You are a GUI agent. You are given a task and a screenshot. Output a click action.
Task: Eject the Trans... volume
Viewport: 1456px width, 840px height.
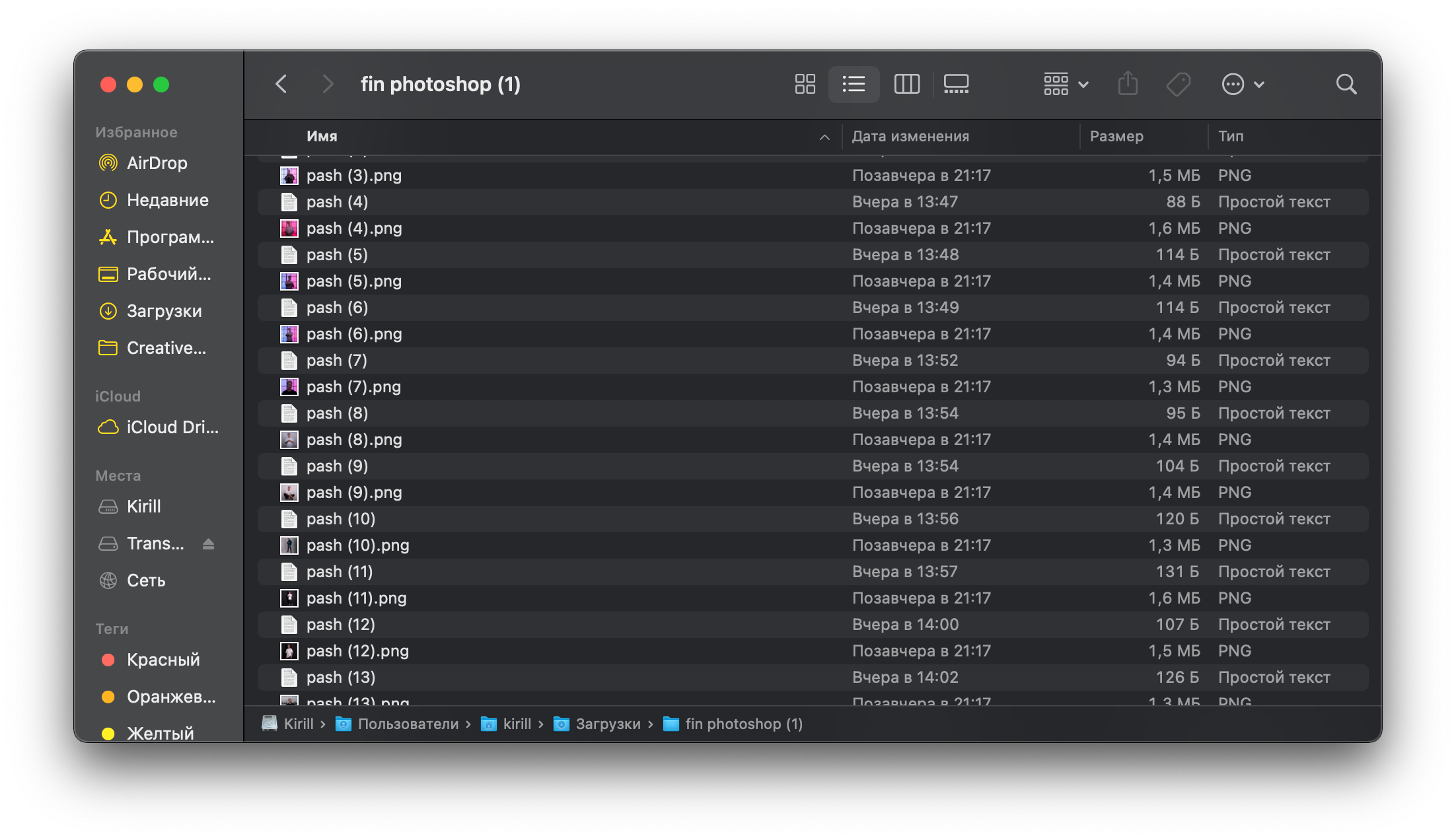(x=208, y=543)
